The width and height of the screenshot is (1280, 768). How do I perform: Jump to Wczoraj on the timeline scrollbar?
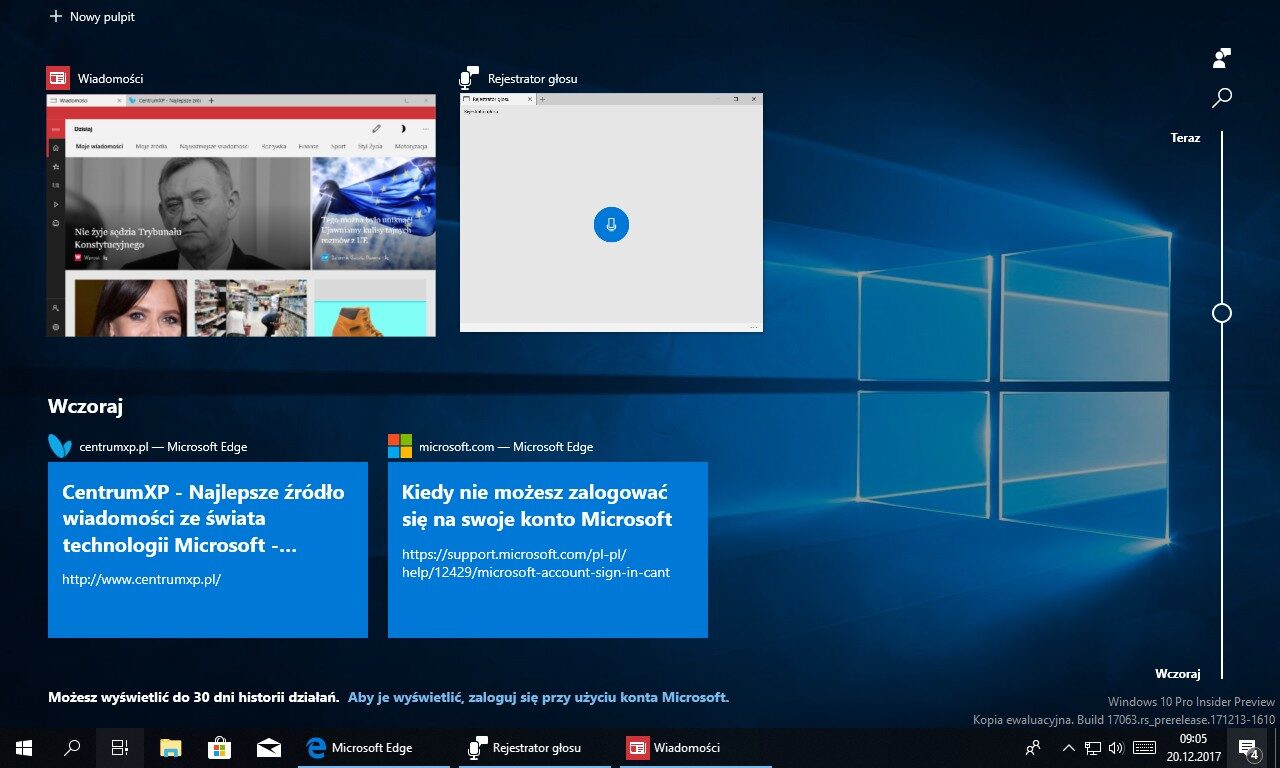point(1177,674)
